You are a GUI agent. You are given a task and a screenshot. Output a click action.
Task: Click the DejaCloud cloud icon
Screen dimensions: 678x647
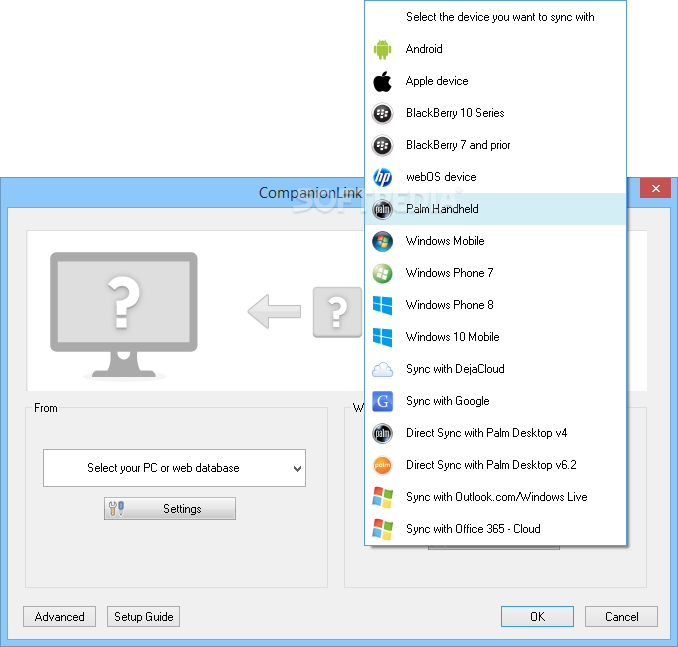point(382,370)
